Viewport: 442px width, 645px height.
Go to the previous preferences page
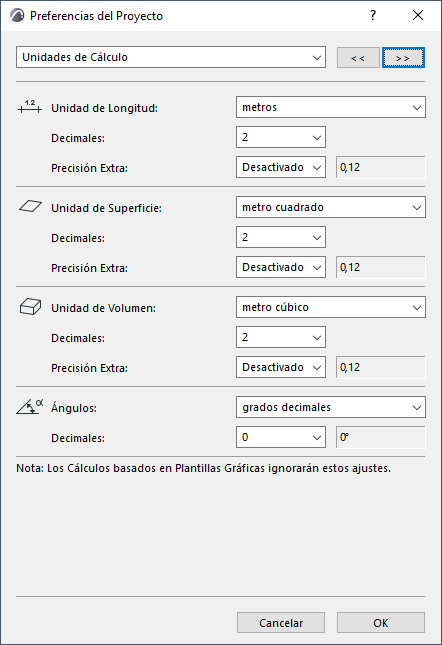[358, 58]
